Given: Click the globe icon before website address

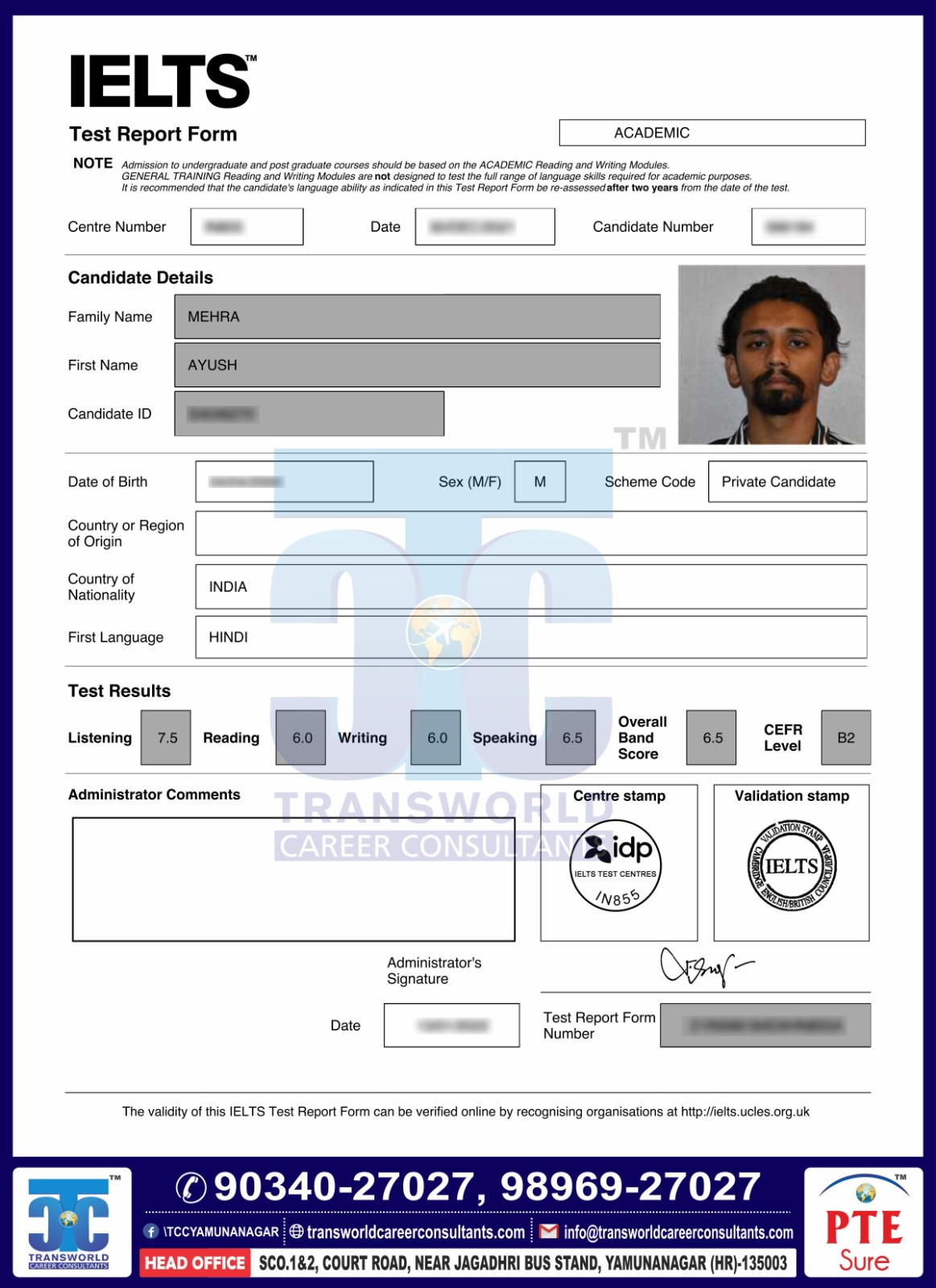Looking at the screenshot, I should (296, 1232).
